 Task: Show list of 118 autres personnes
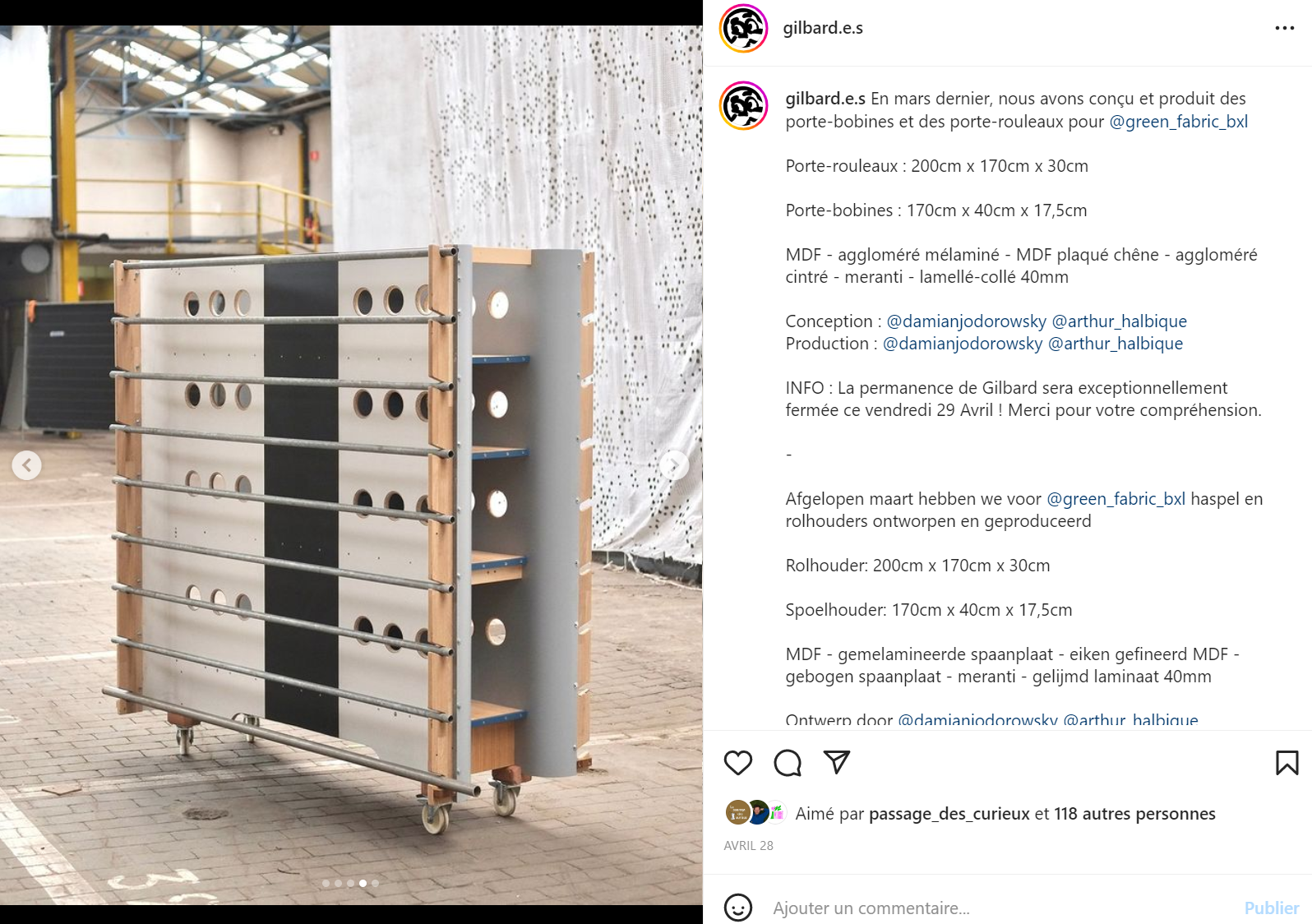1134,814
